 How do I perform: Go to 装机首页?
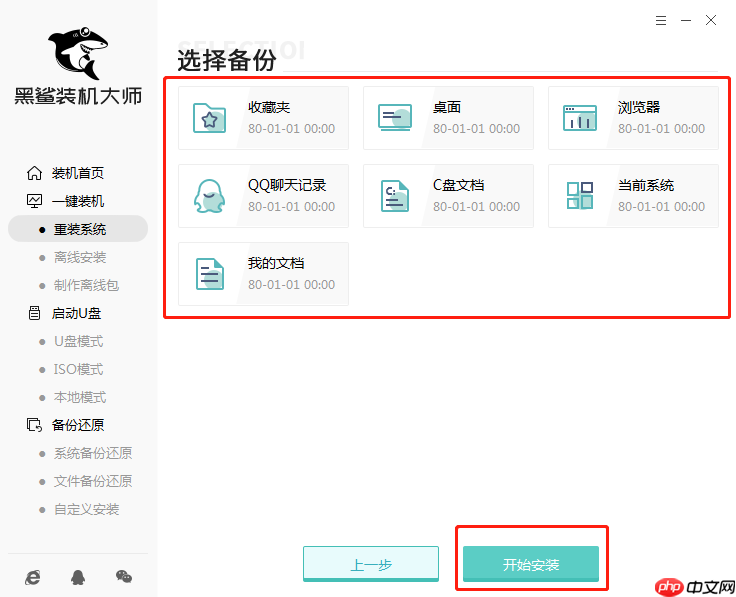(77, 173)
